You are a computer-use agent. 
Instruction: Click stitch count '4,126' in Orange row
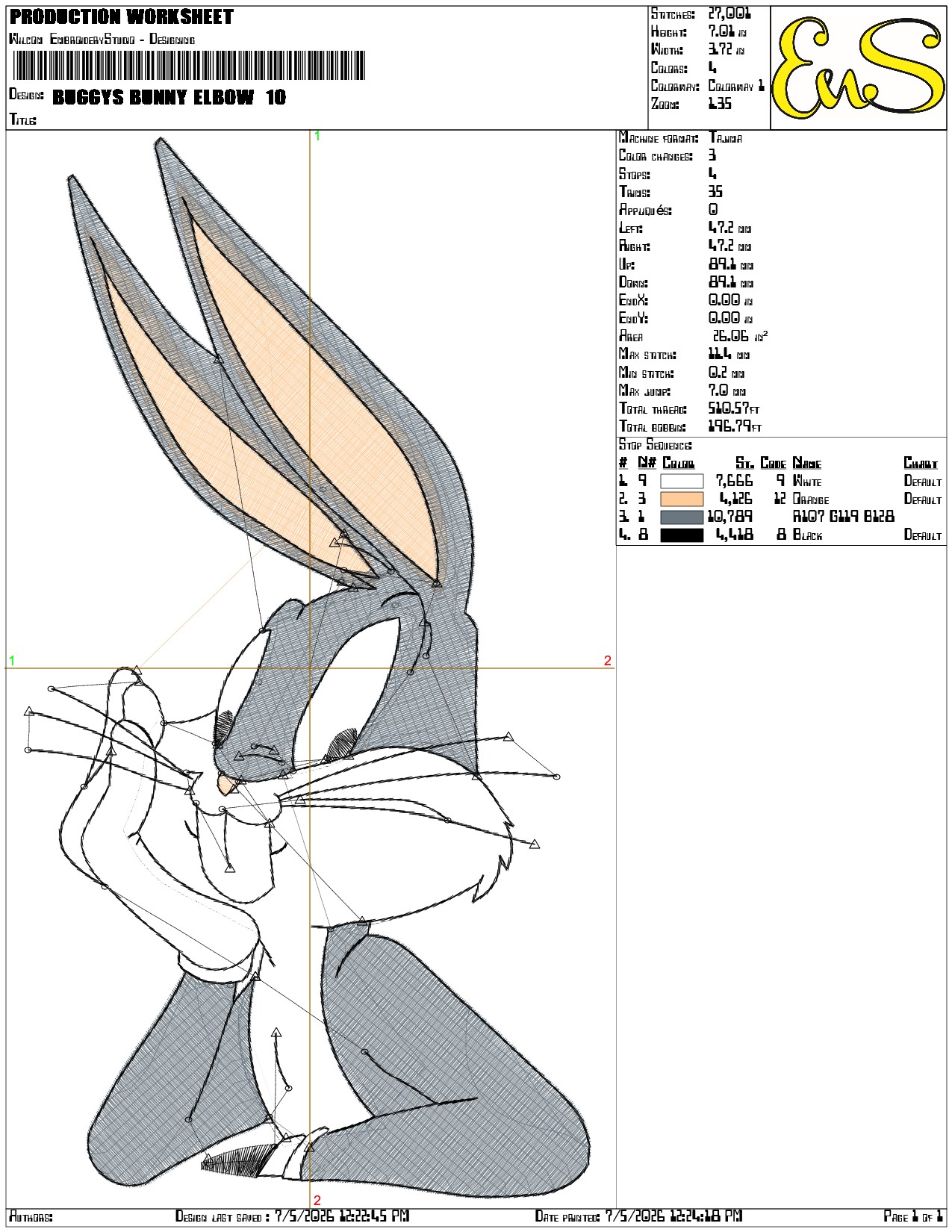click(736, 500)
